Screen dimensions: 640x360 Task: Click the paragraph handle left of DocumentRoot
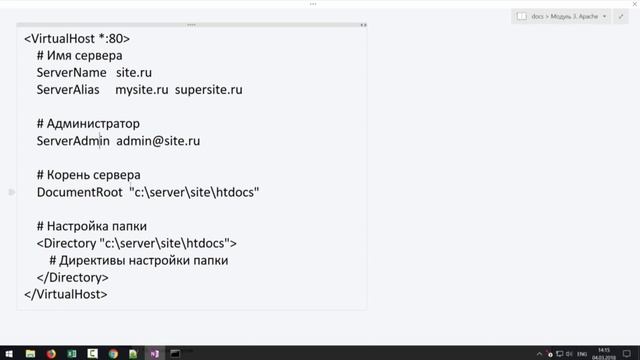point(12,192)
